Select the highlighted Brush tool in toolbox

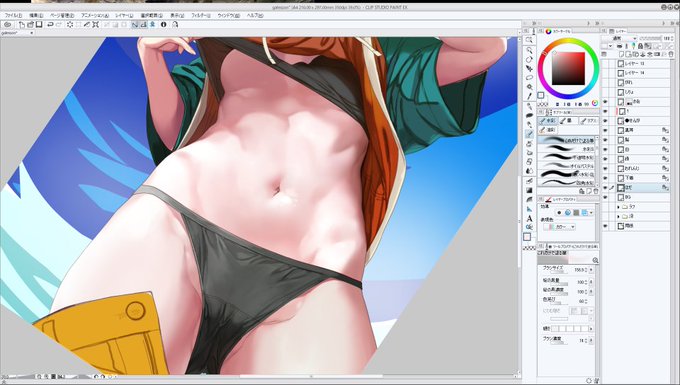coord(529,134)
